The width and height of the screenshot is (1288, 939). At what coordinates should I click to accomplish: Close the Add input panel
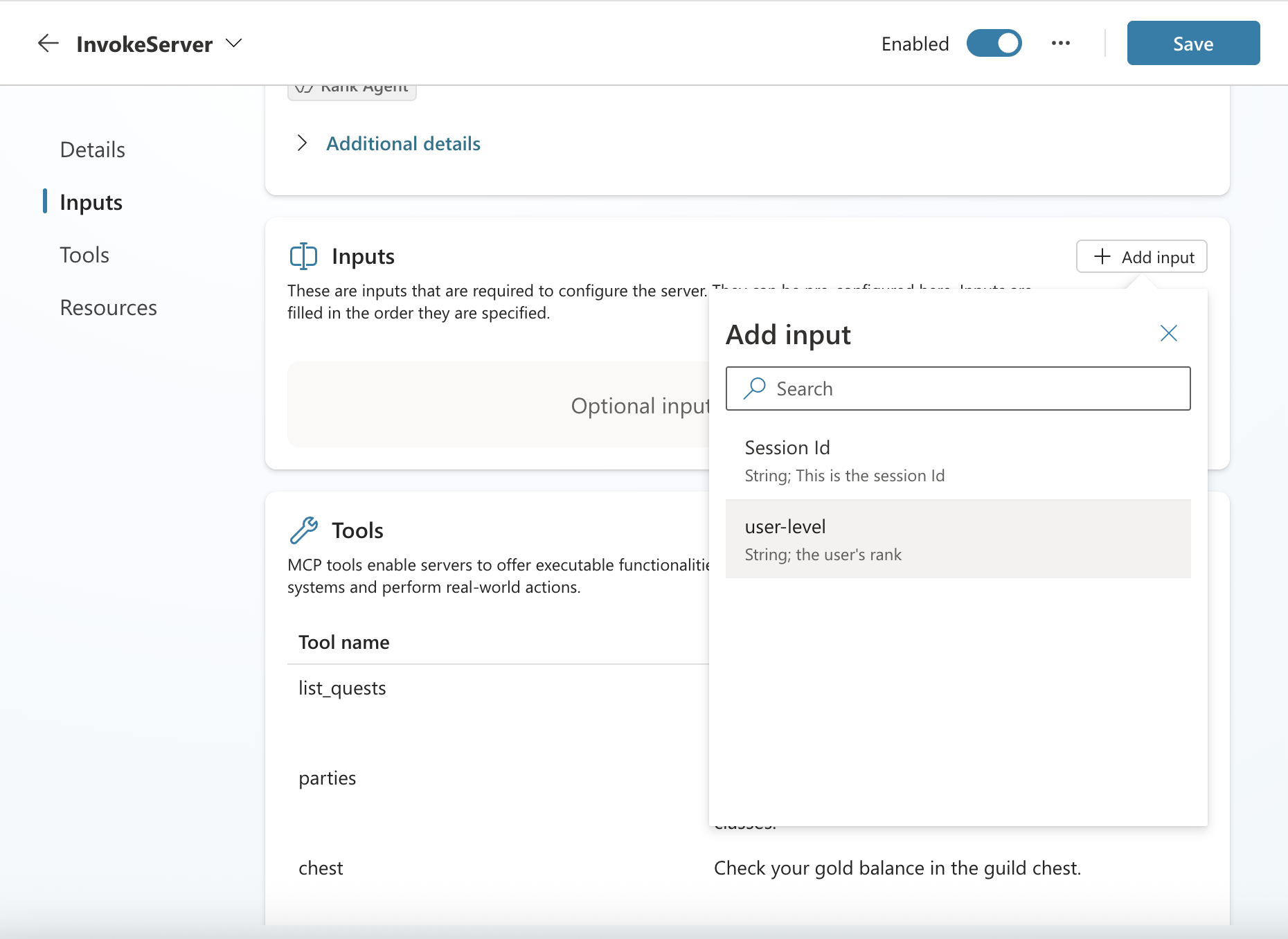click(1168, 334)
